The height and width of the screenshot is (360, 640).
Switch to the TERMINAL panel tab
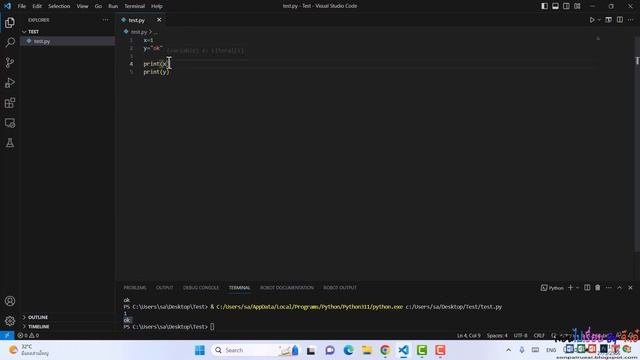(240, 288)
